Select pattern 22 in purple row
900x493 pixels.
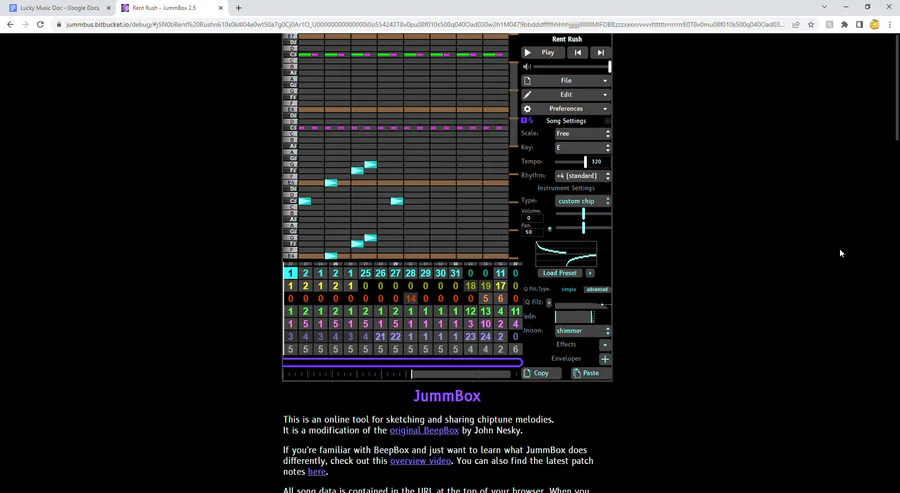395,336
